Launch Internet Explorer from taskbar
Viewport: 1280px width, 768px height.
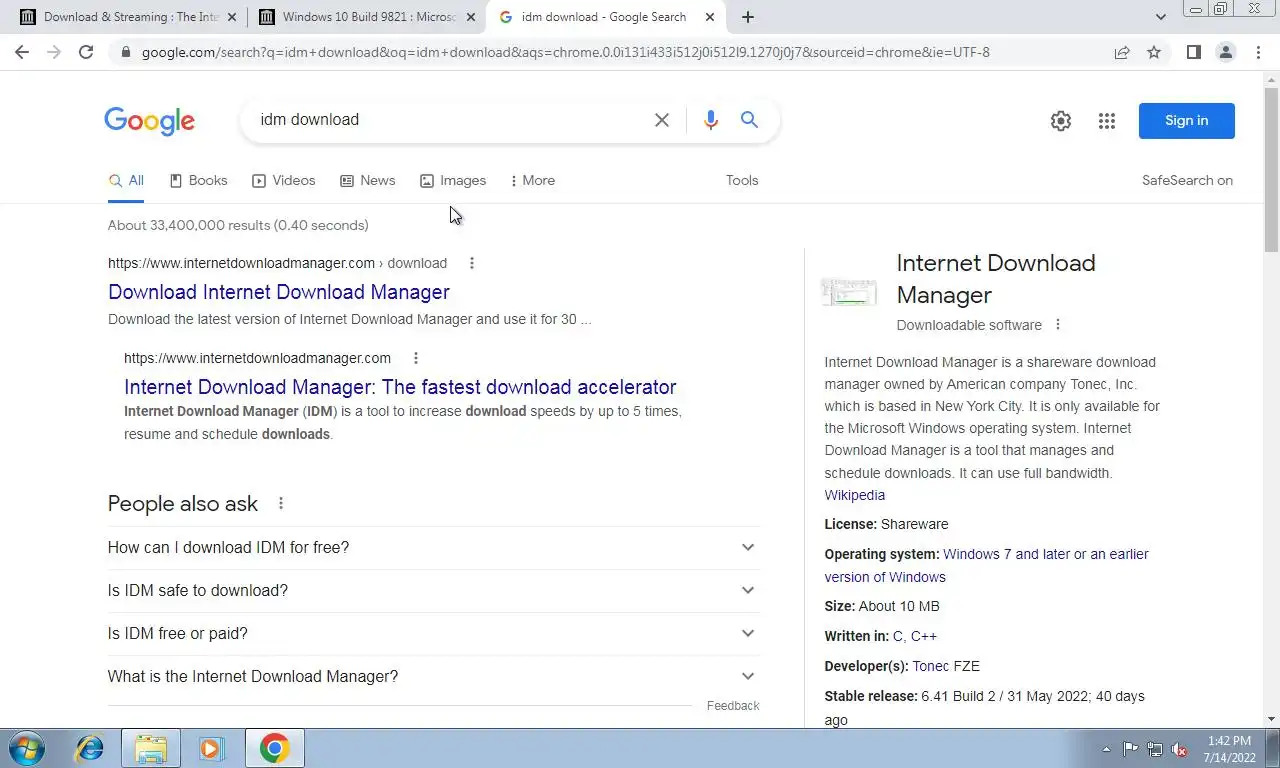coord(90,748)
